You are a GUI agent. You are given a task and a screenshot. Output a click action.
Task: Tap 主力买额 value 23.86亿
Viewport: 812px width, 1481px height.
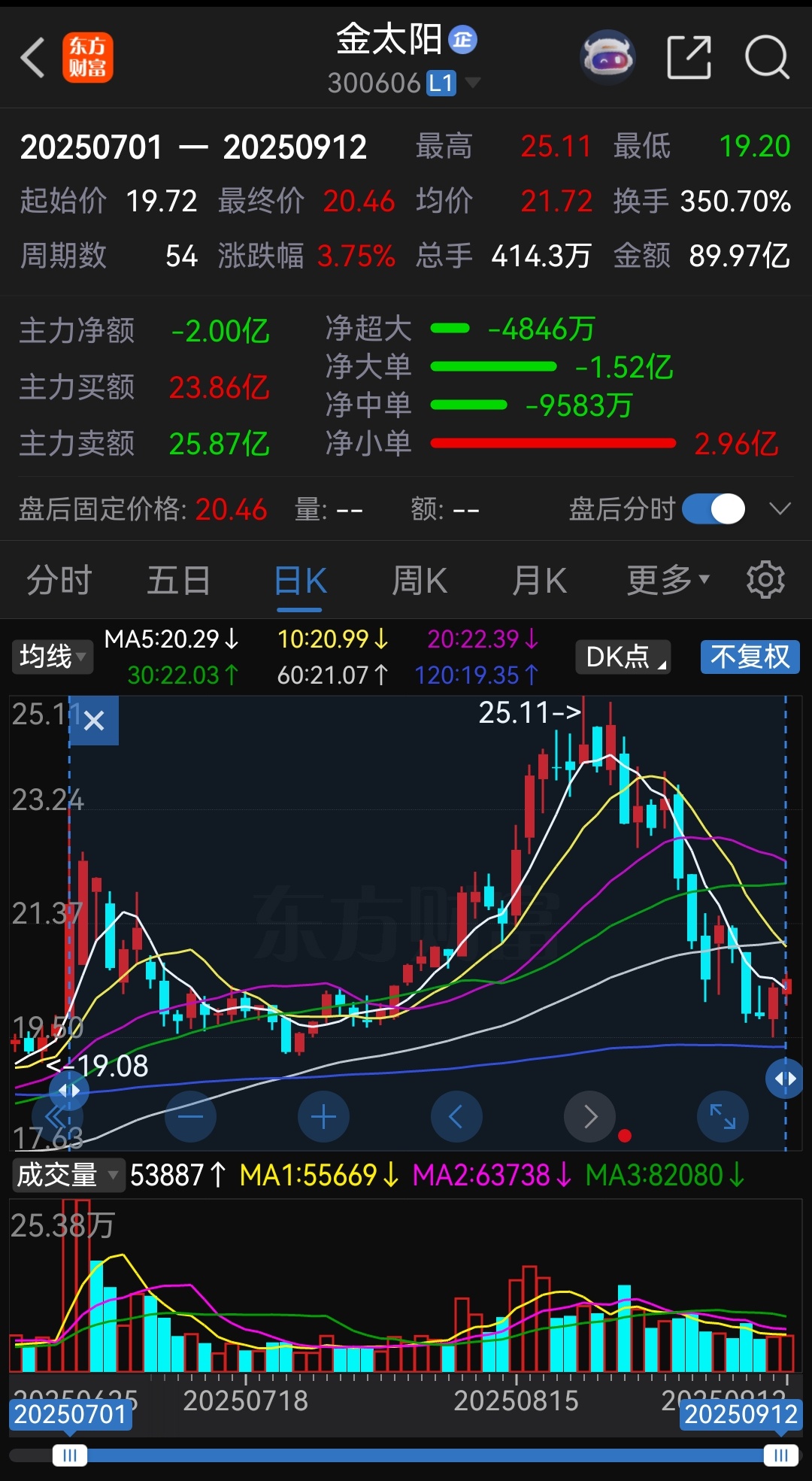[219, 387]
